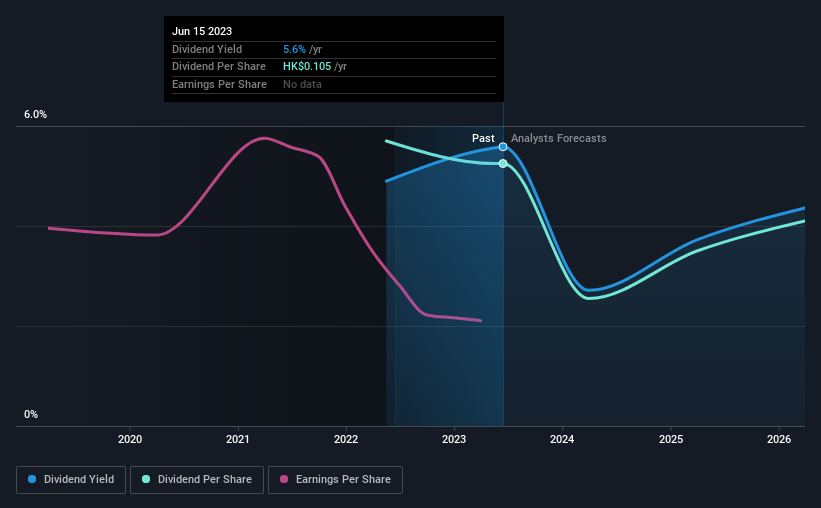Click the 5.6% dividend yield value
This screenshot has height=508, width=821.
click(x=294, y=49)
